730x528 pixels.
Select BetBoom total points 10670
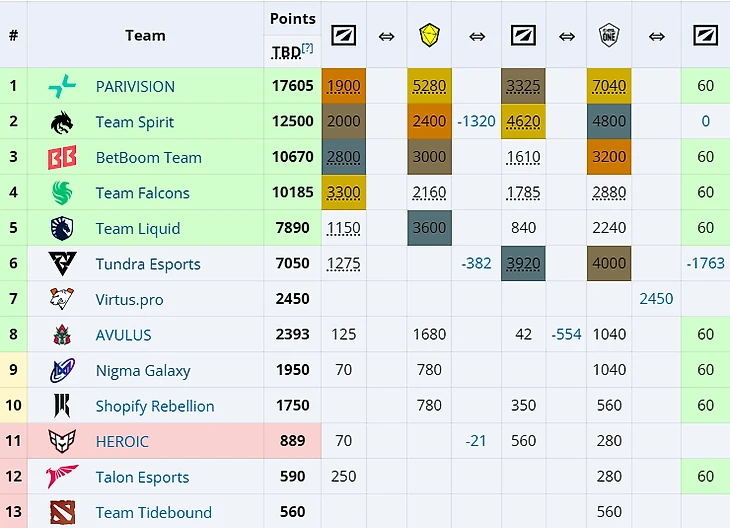293,157
